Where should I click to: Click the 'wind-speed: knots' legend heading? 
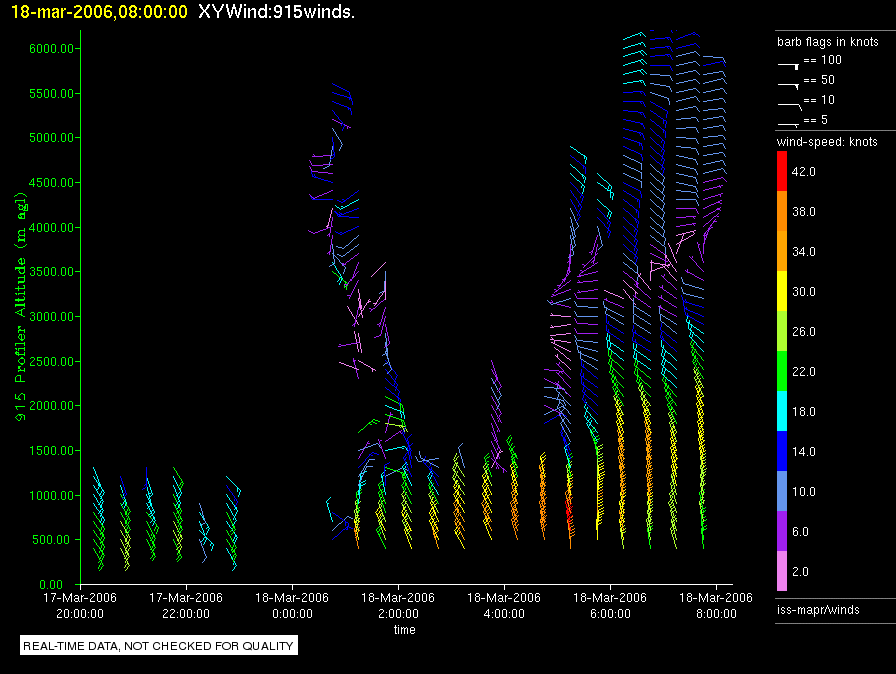[x=827, y=142]
